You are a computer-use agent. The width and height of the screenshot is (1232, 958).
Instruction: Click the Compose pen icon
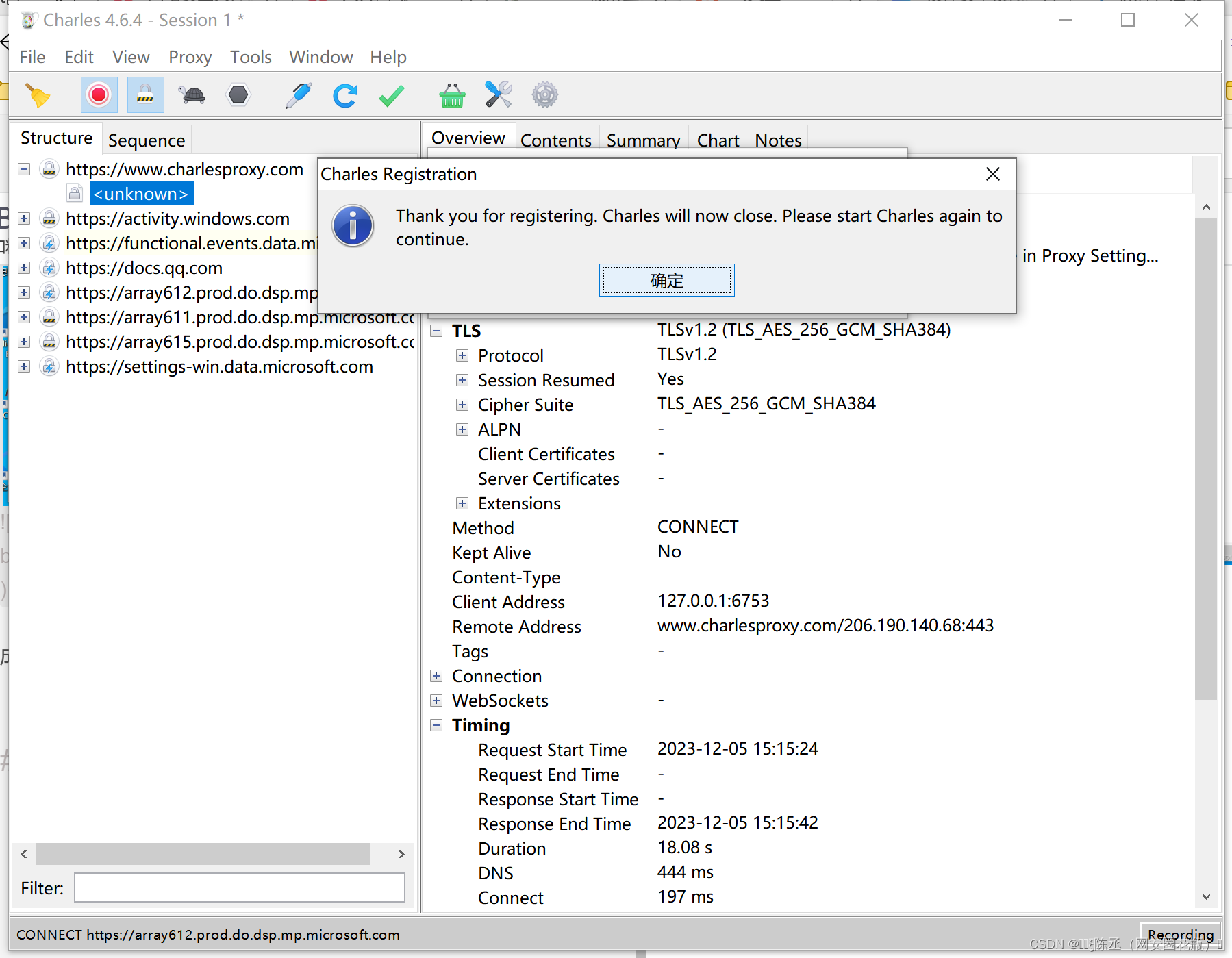pos(299,95)
